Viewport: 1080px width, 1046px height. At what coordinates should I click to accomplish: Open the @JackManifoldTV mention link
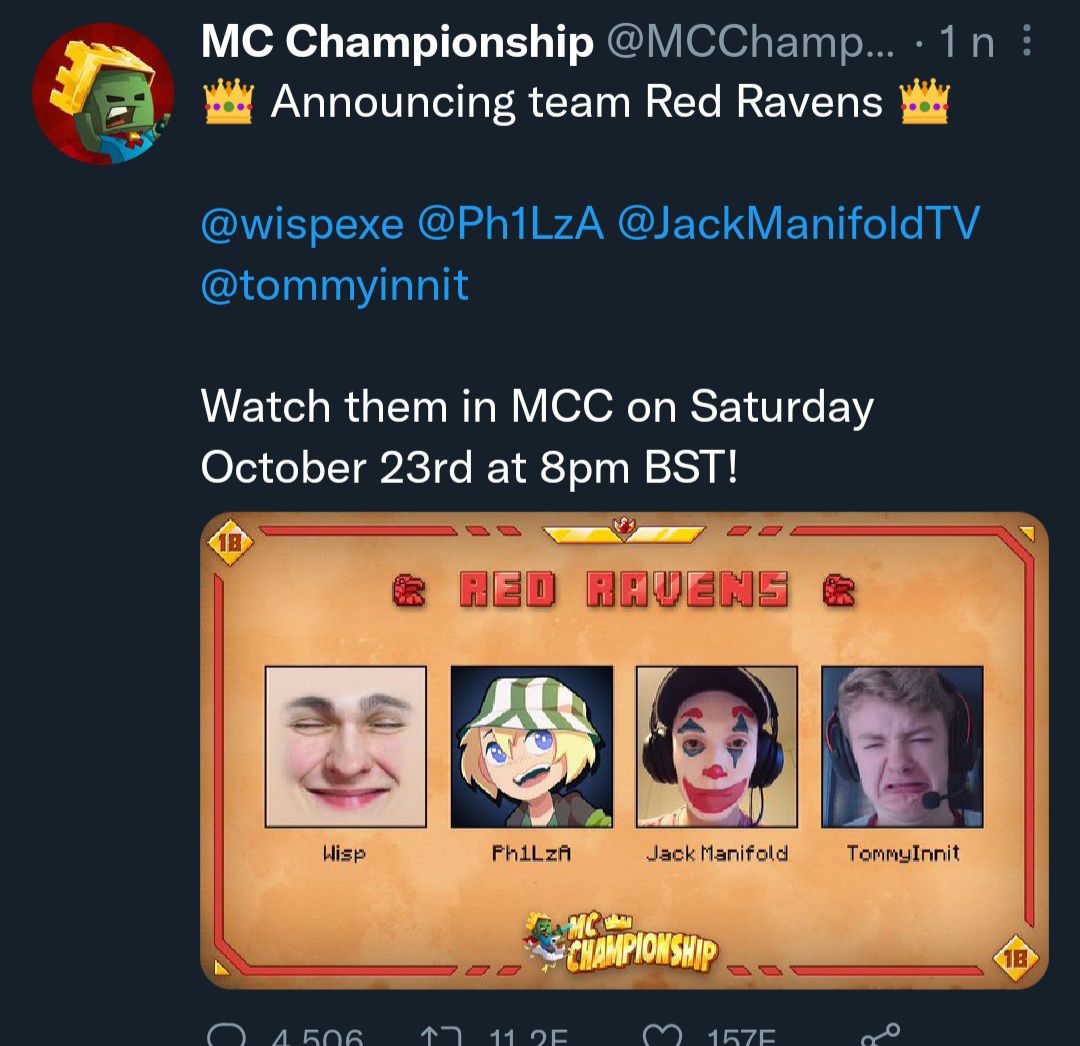coord(798,224)
